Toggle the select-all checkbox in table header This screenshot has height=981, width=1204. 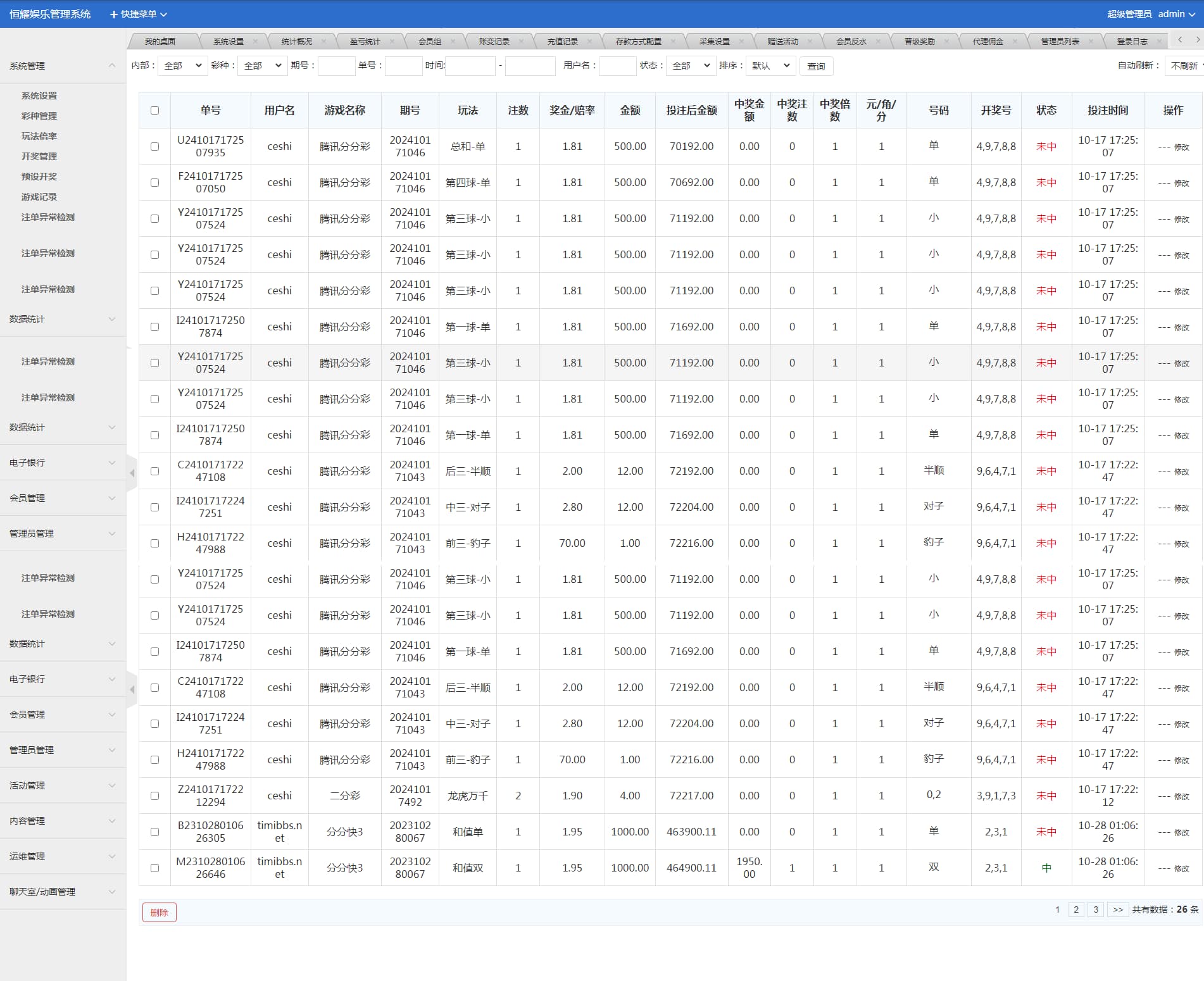point(154,111)
